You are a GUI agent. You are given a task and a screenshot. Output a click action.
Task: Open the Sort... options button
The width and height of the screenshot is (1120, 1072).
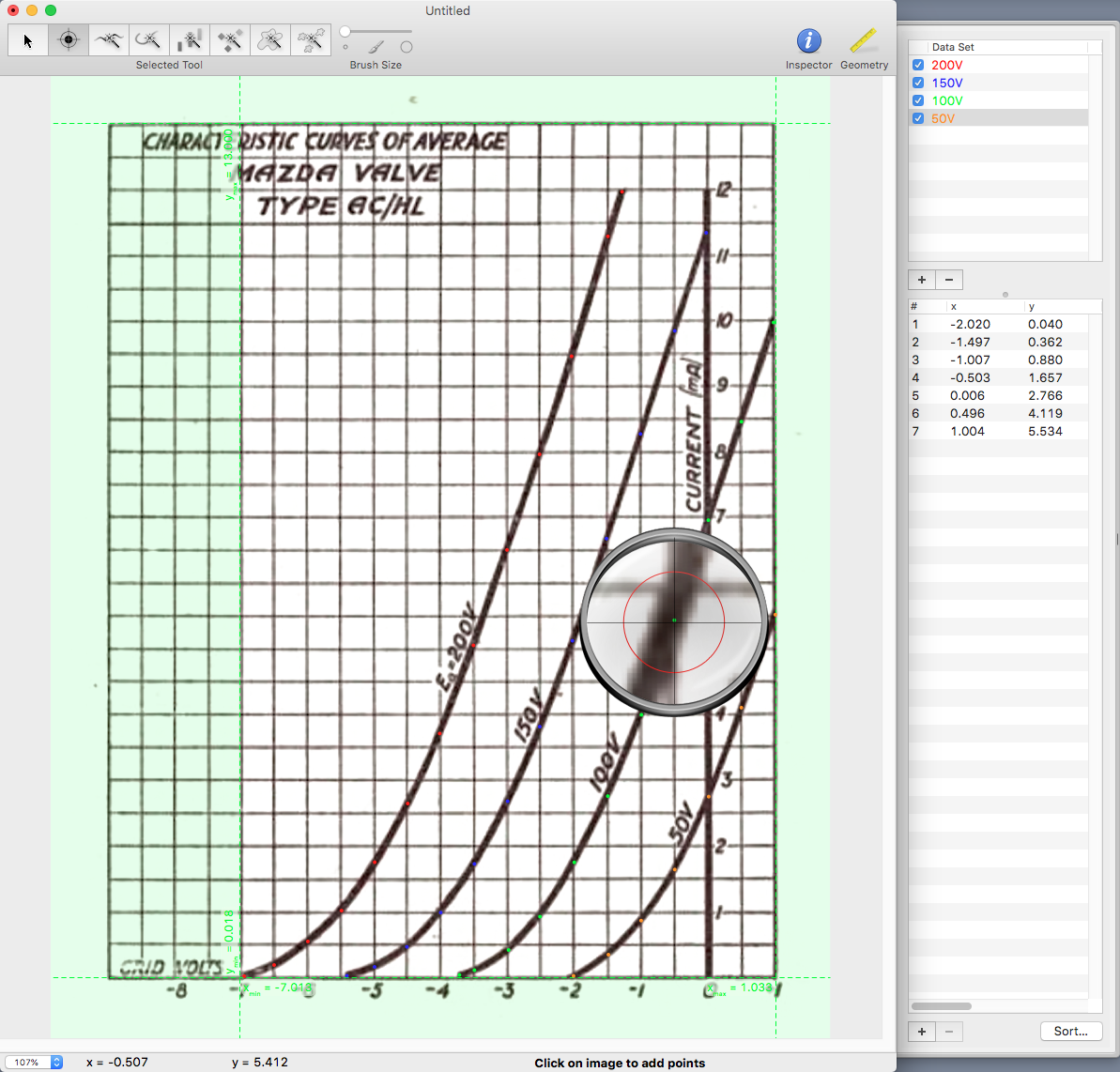(x=1071, y=1032)
